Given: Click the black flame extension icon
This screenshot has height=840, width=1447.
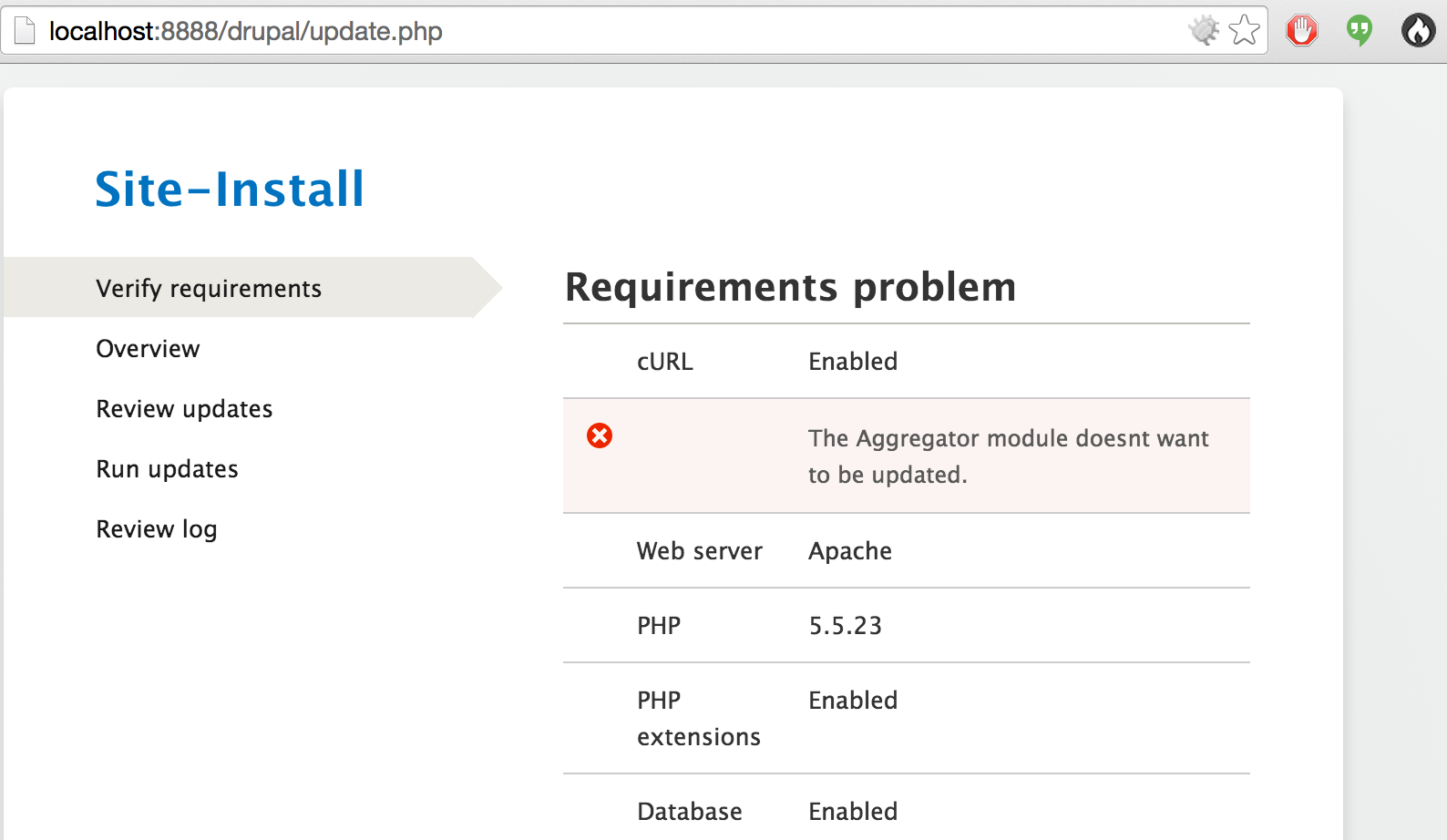Looking at the screenshot, I should (1418, 30).
